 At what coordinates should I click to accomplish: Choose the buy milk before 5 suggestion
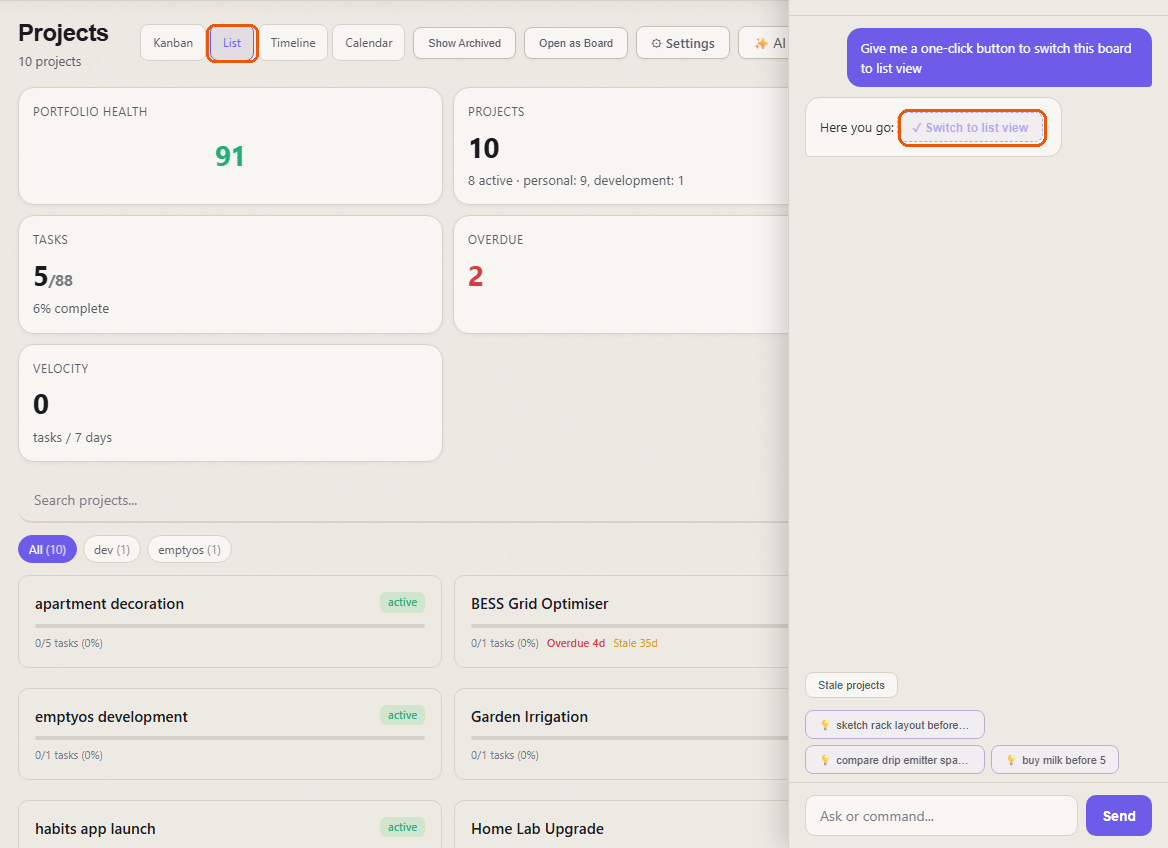pos(1055,759)
